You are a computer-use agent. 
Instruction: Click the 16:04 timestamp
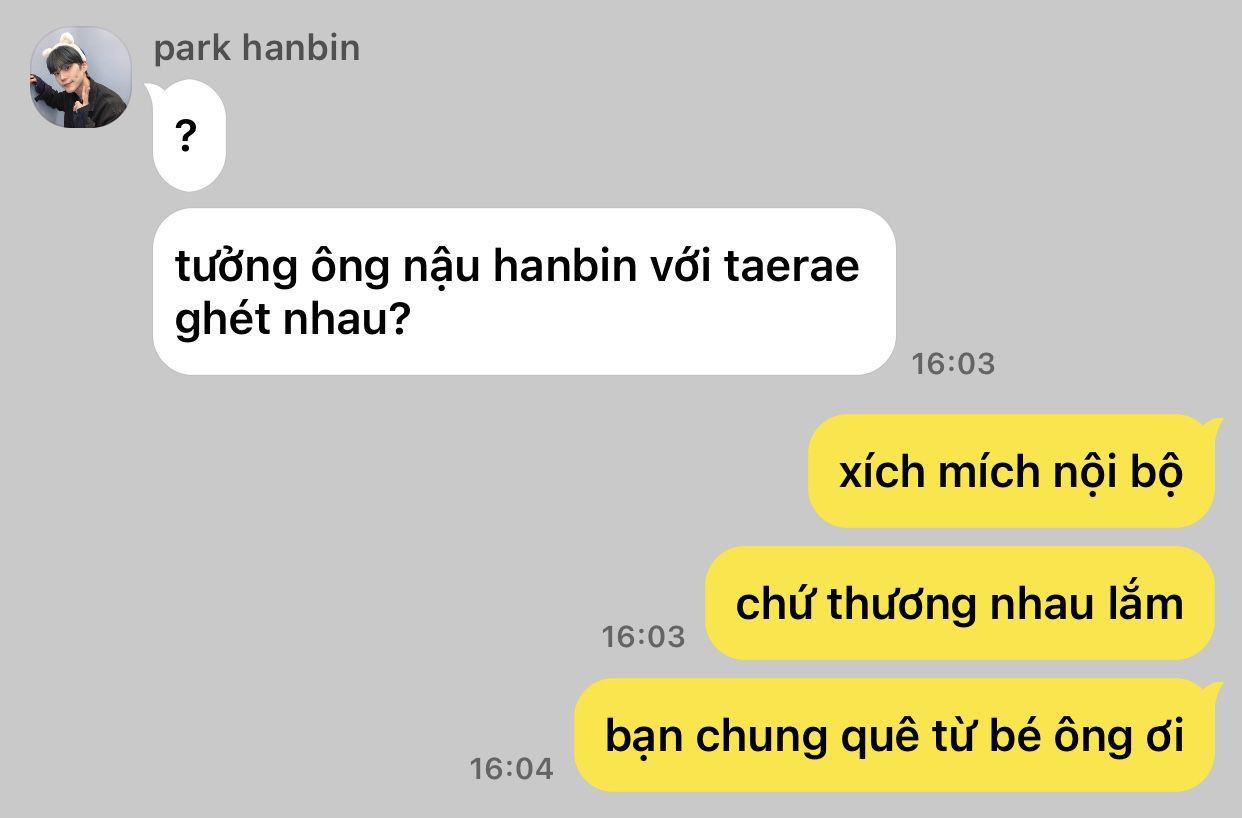(x=511, y=768)
